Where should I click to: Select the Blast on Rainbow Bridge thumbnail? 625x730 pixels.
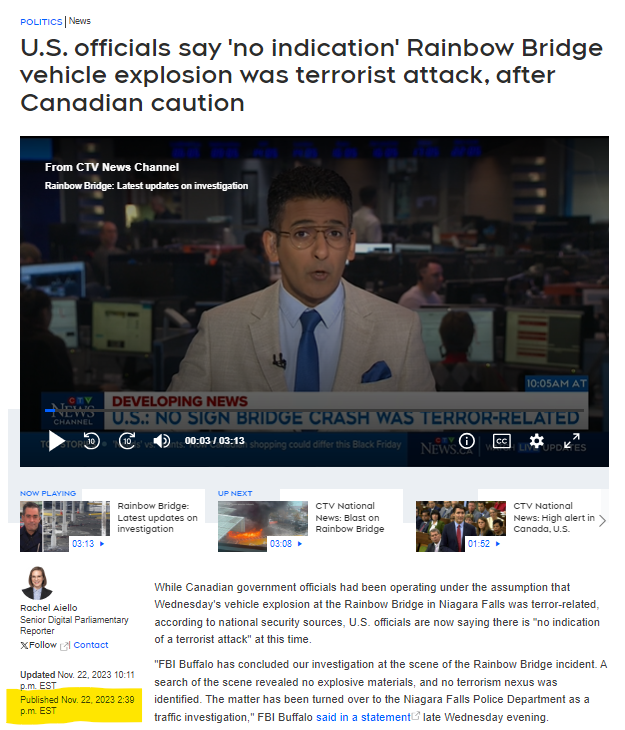(x=263, y=526)
